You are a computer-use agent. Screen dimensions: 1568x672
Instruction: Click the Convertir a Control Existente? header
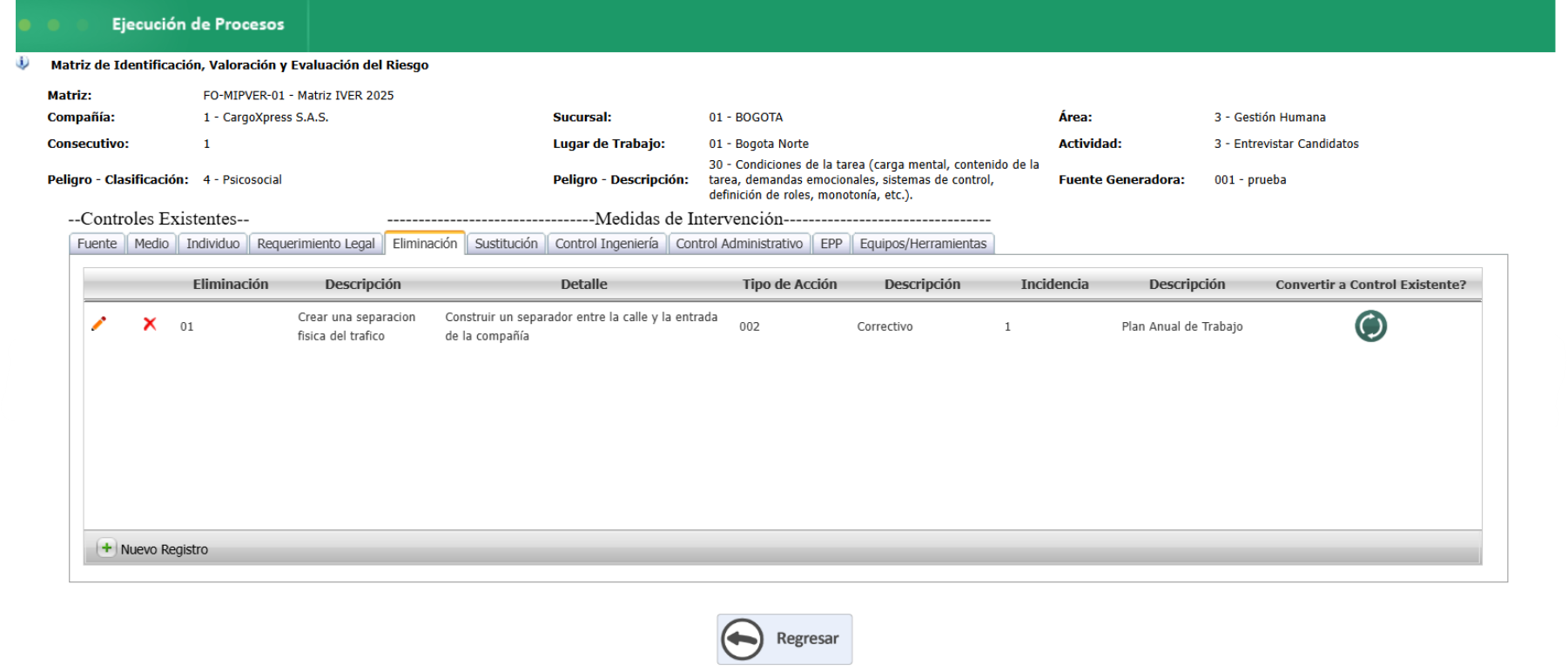(1370, 285)
